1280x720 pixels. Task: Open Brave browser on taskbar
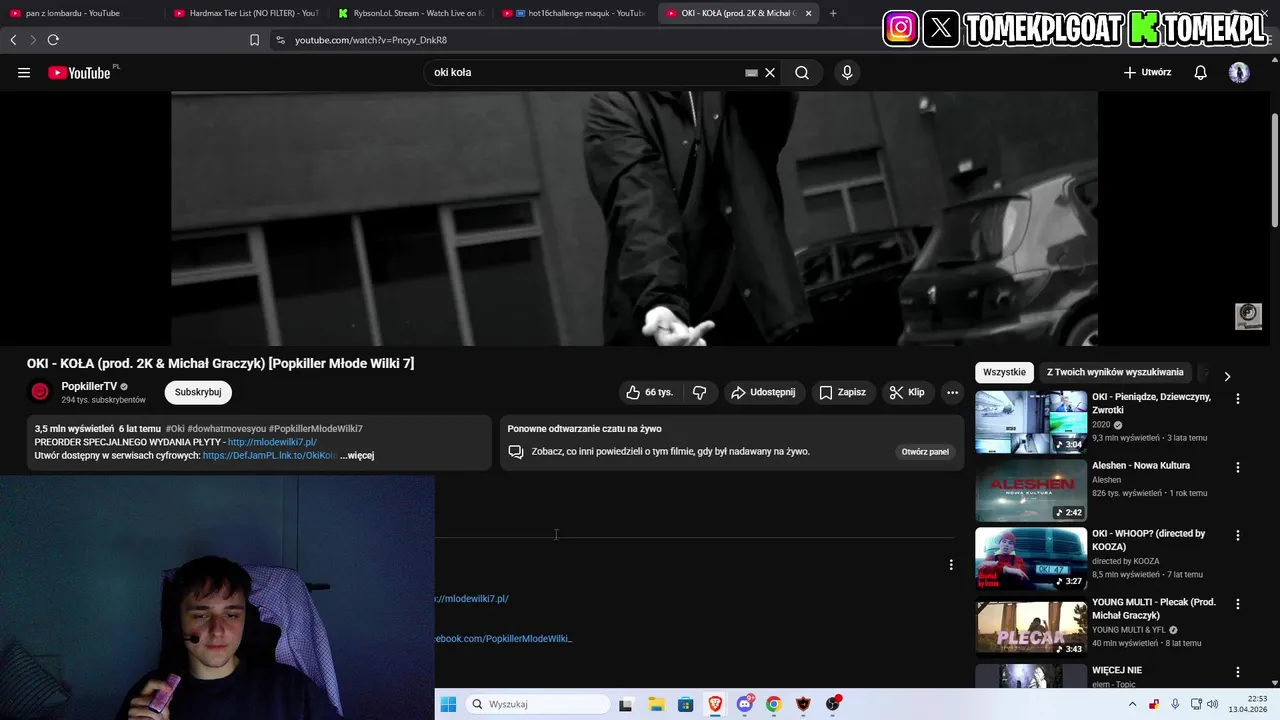click(715, 704)
